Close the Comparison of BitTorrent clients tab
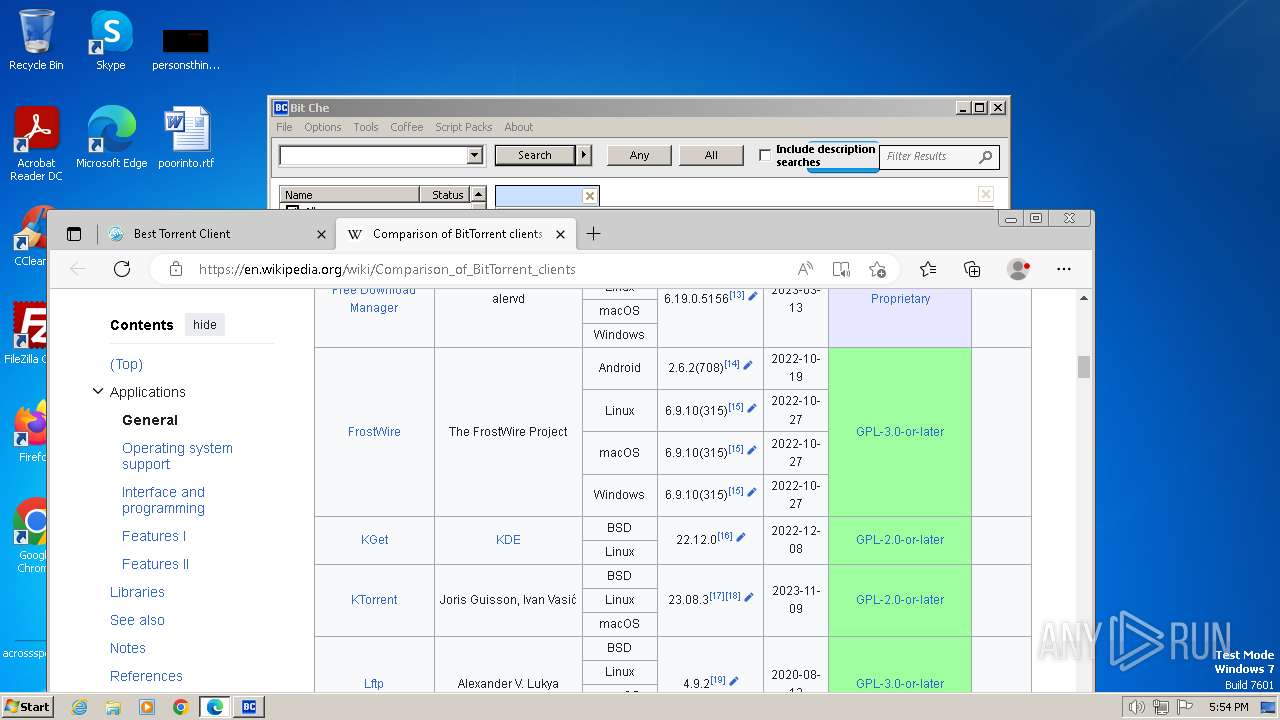This screenshot has width=1280, height=720. (x=560, y=234)
